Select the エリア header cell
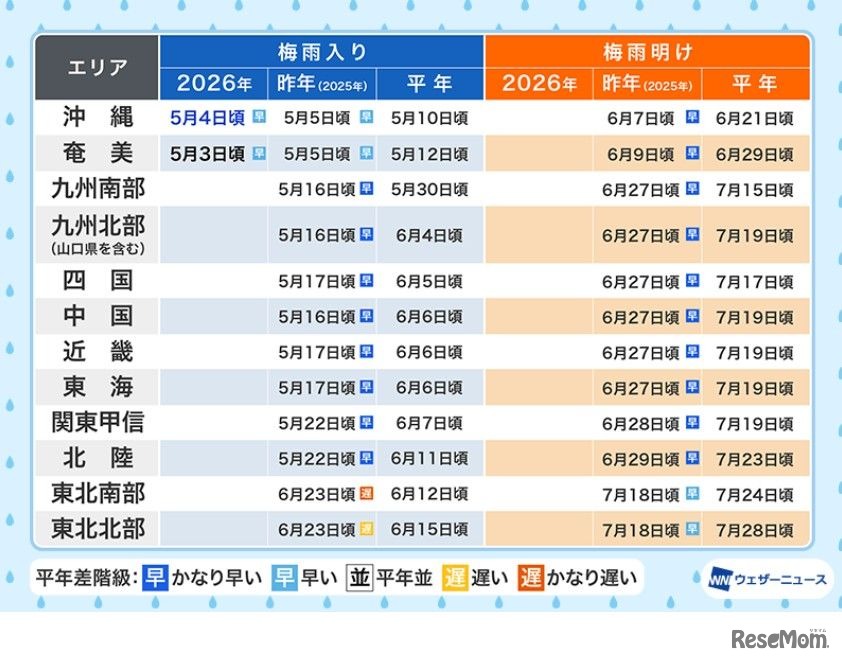 click(97, 68)
